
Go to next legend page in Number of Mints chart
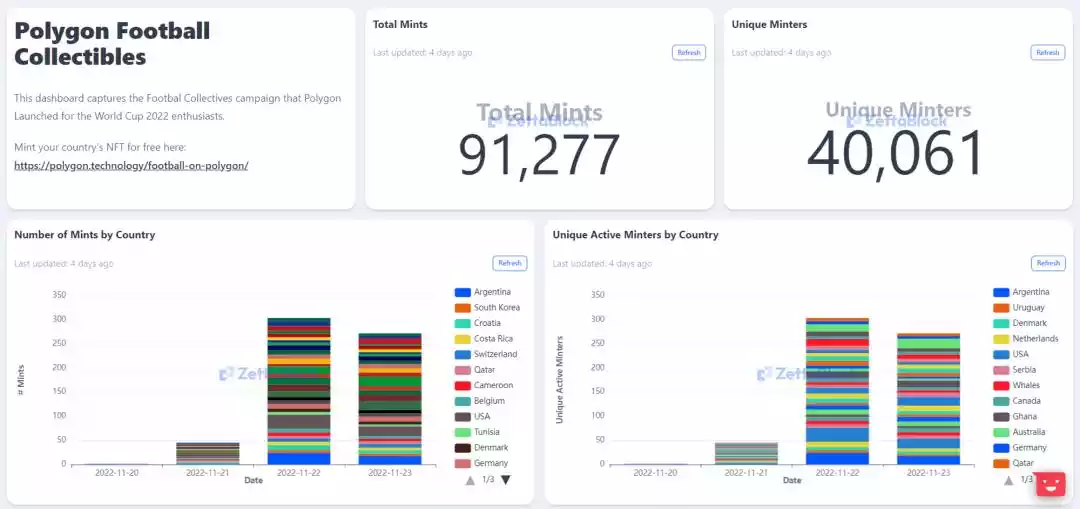pyautogui.click(x=506, y=480)
